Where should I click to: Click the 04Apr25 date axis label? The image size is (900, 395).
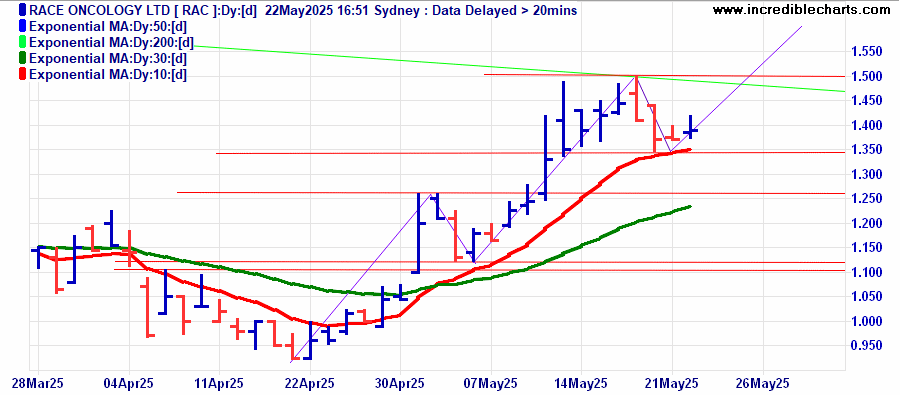click(129, 383)
